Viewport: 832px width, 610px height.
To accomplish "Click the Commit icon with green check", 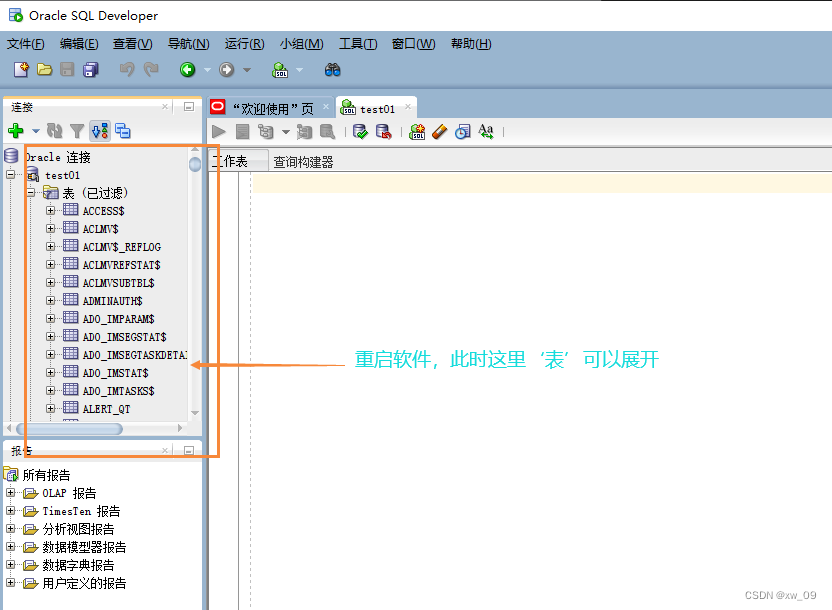I will [360, 132].
